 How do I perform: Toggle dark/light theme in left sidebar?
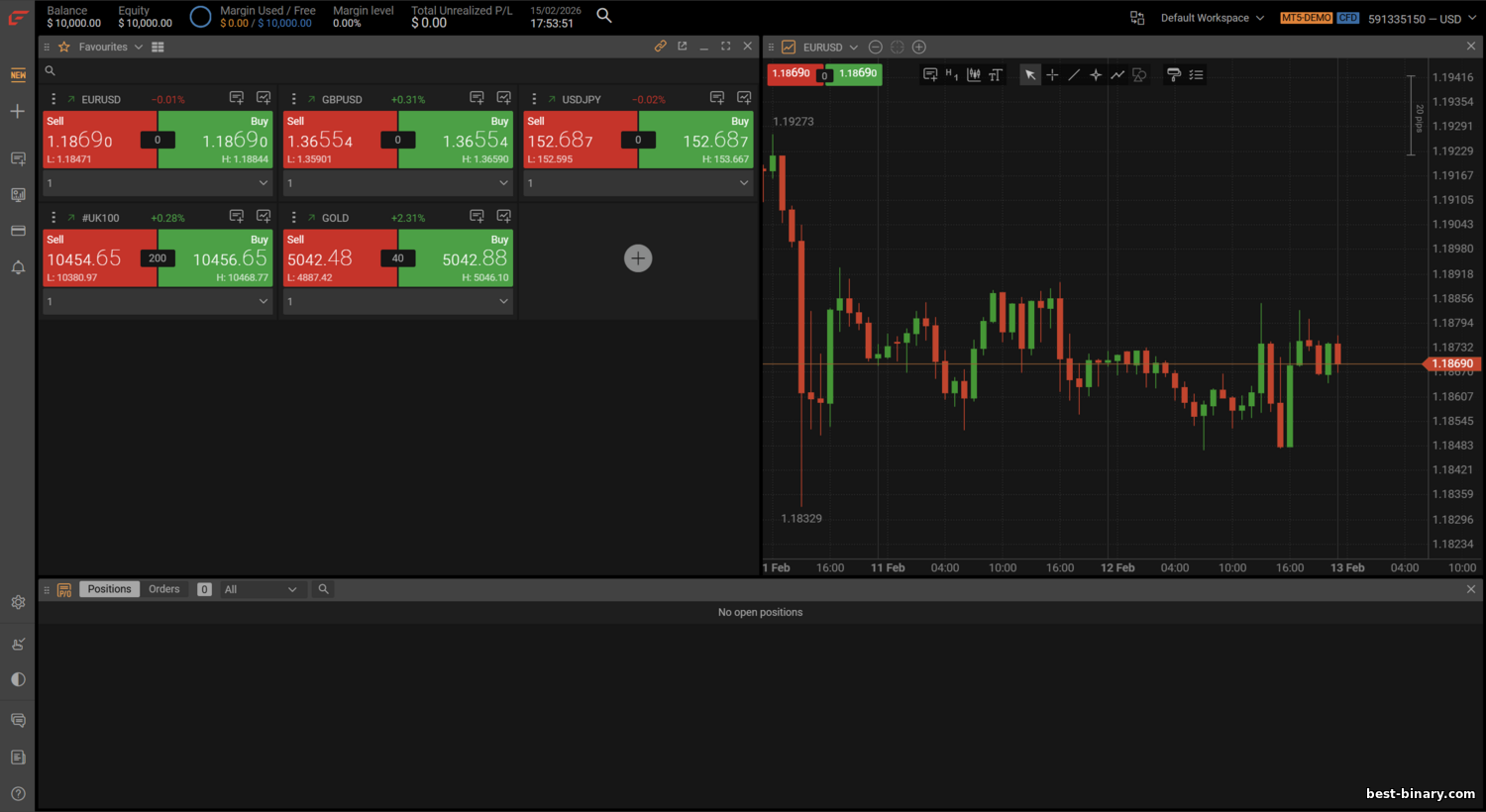[x=18, y=679]
